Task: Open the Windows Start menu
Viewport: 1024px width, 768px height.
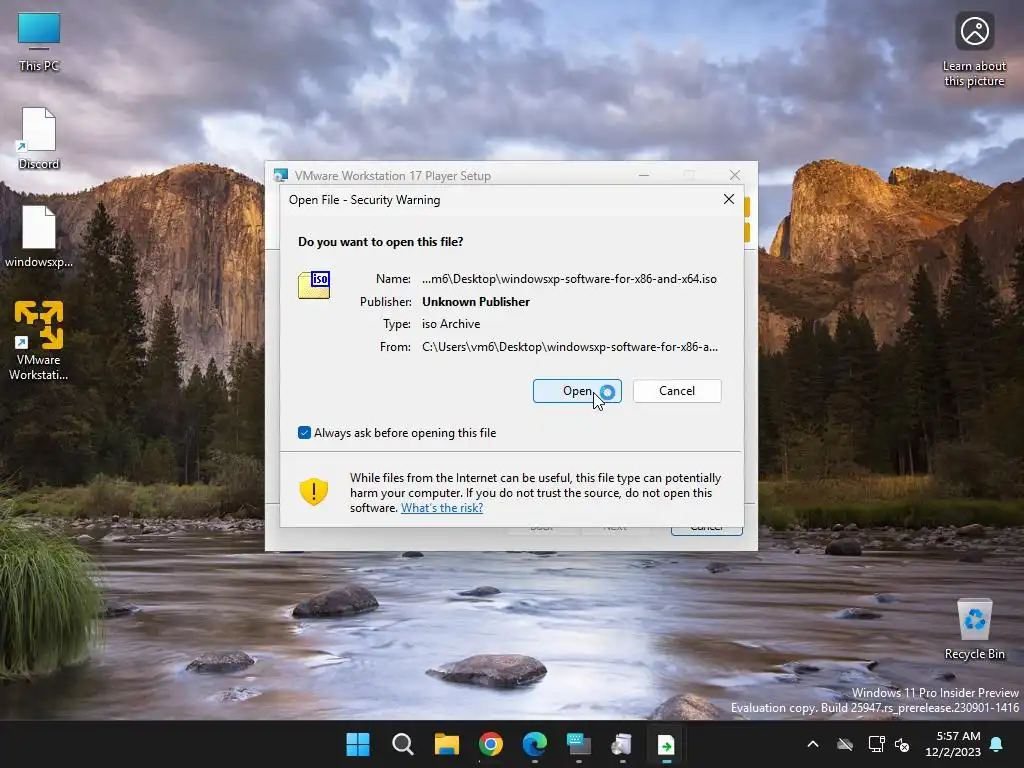Action: click(358, 744)
